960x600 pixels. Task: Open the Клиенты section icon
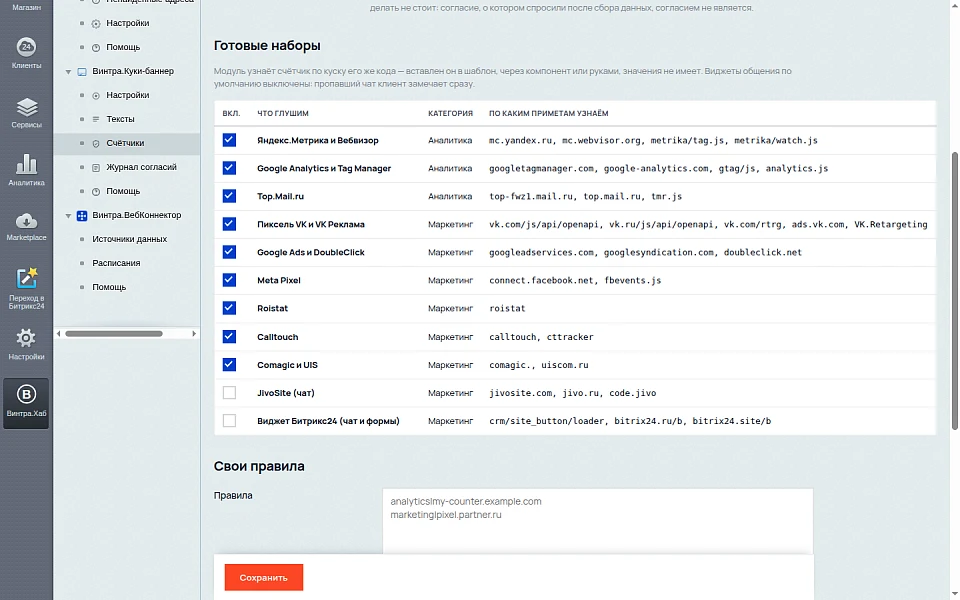(x=26, y=47)
